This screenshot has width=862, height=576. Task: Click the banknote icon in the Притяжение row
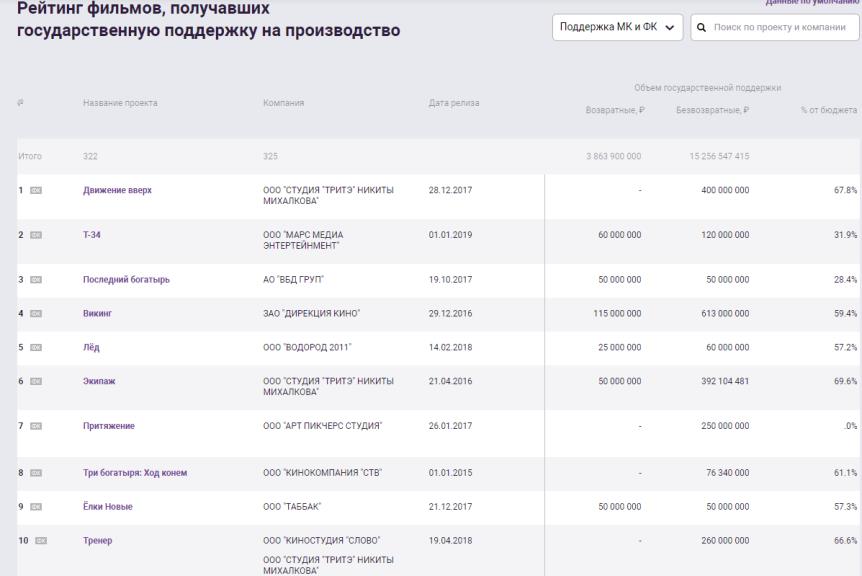click(36, 426)
